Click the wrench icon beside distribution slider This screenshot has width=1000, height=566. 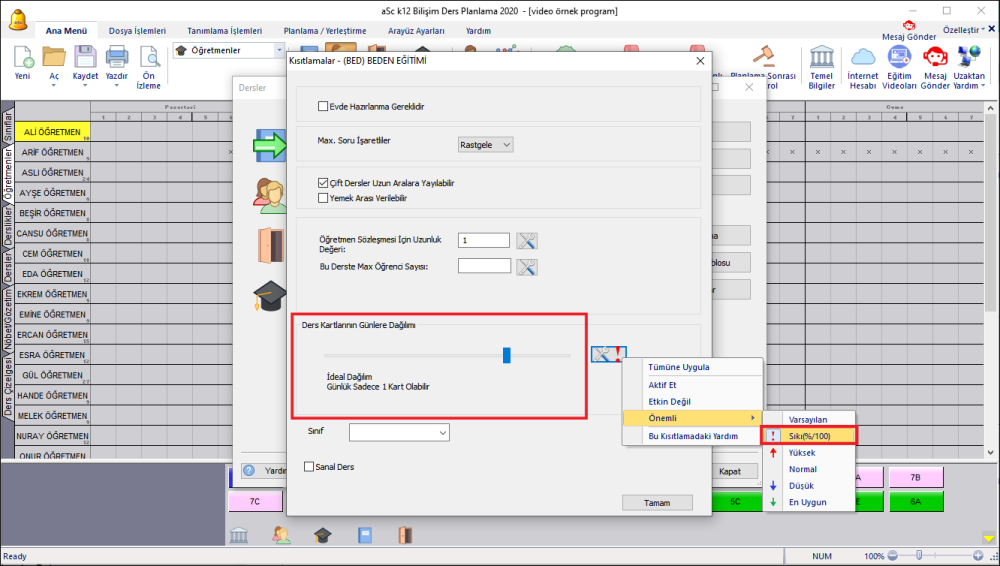click(x=608, y=354)
